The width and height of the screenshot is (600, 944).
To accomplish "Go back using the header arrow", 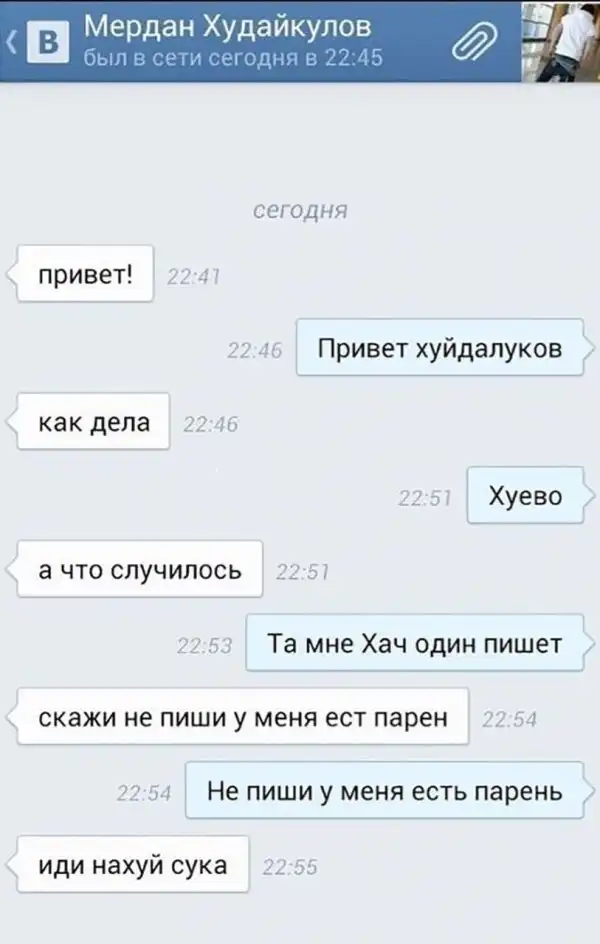I will [x=11, y=42].
